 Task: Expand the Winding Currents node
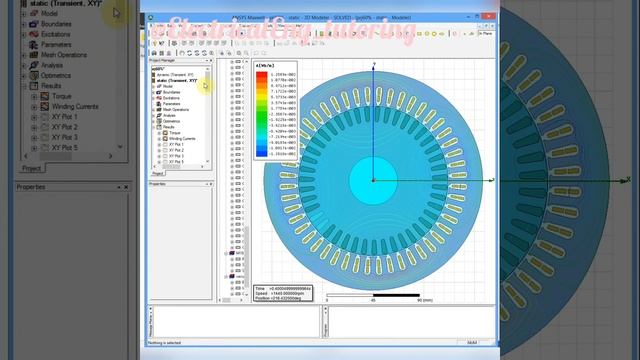[160, 139]
